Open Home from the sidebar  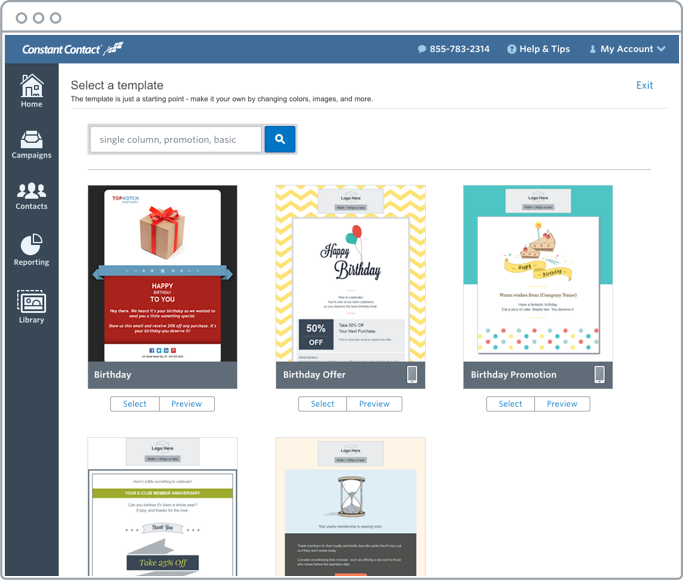point(31,90)
